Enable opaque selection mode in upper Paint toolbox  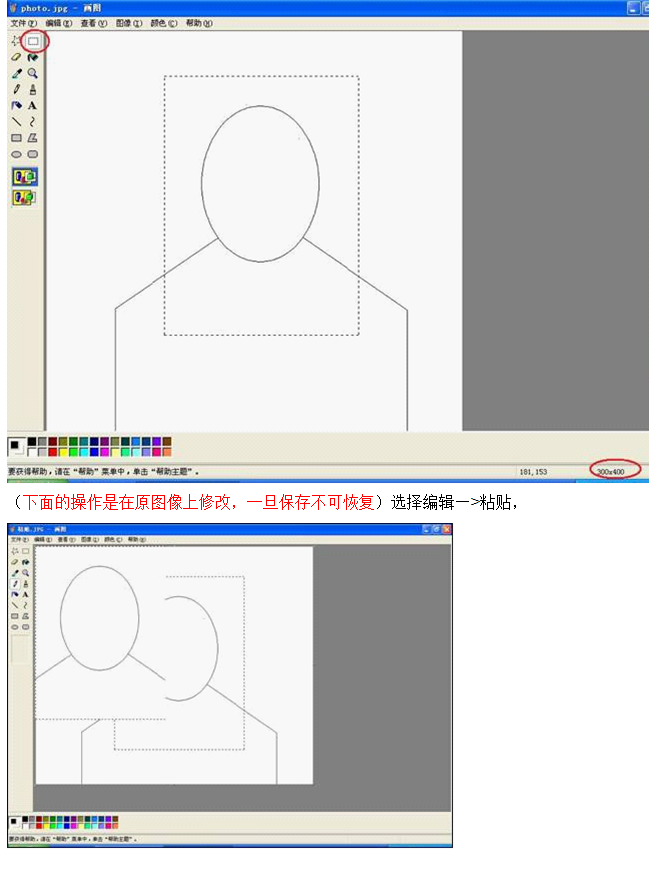24,177
